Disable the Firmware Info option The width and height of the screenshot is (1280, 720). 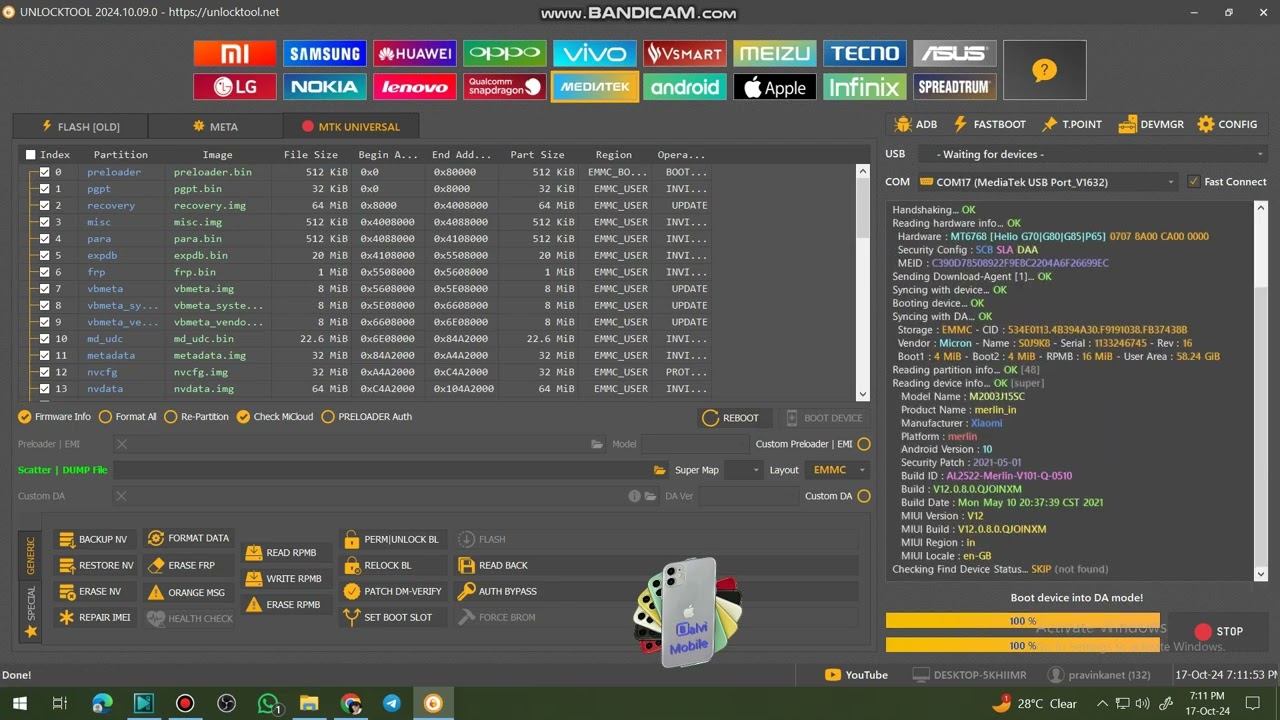pos(25,417)
